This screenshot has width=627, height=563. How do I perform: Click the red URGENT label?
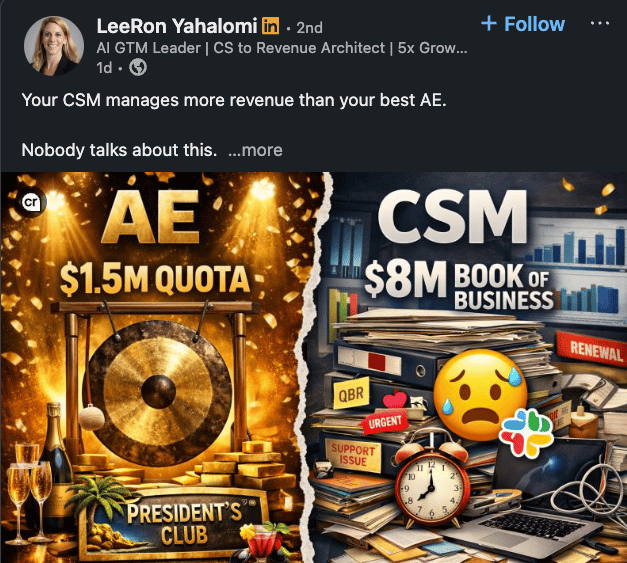click(385, 422)
